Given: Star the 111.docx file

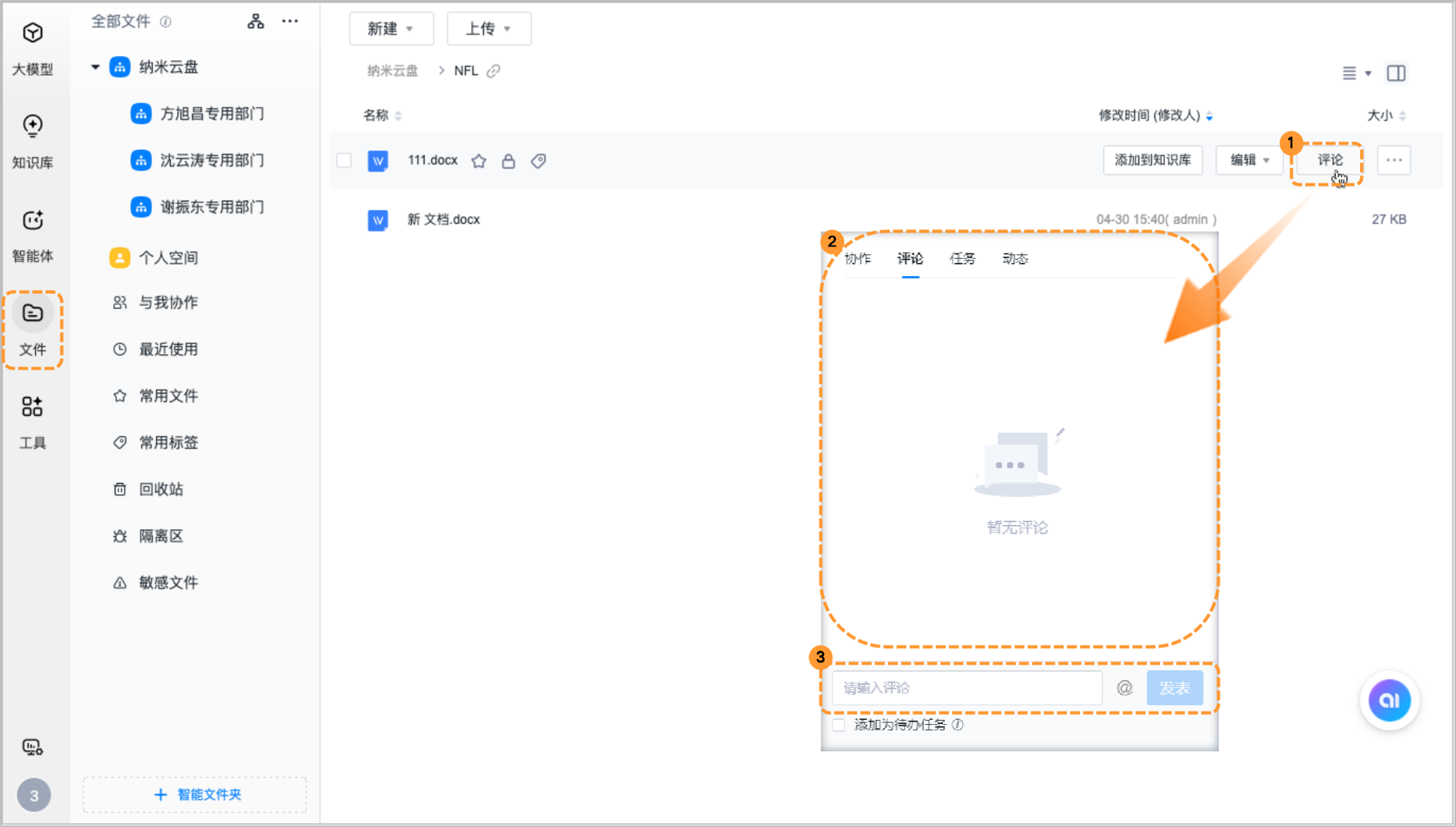Looking at the screenshot, I should pyautogui.click(x=479, y=160).
